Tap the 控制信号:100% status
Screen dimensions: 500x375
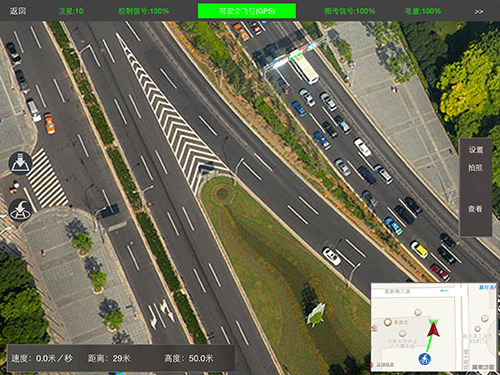tap(144, 11)
